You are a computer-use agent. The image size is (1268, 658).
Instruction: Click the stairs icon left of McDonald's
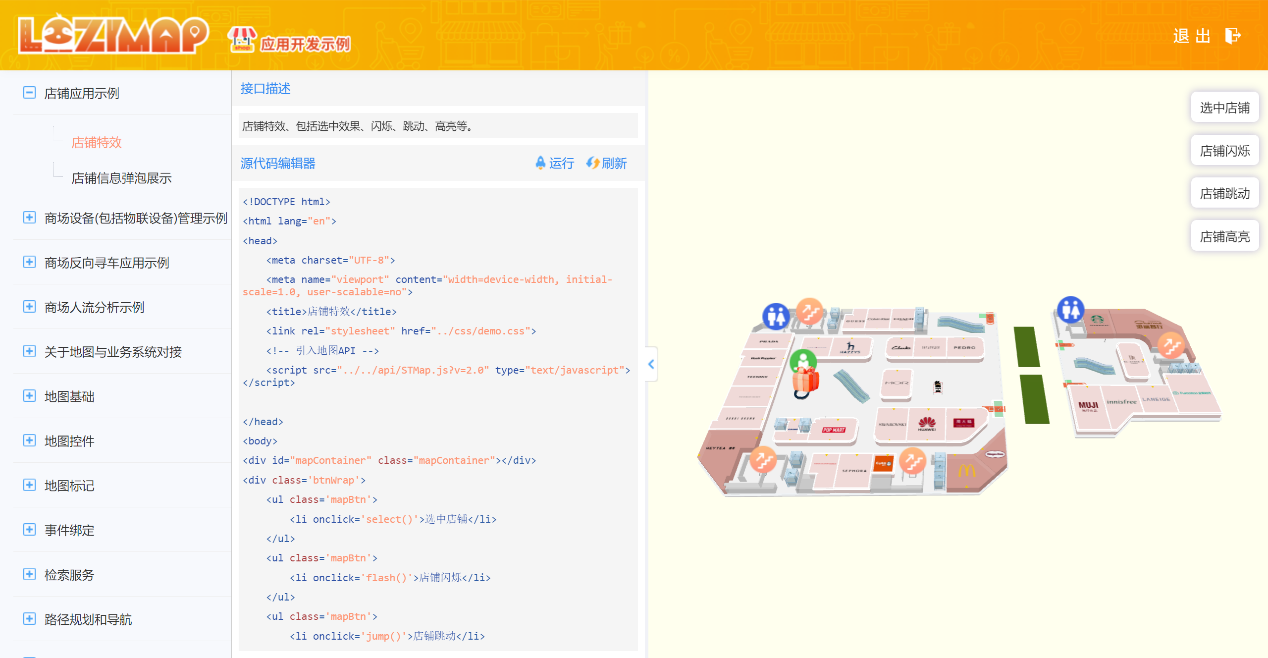click(911, 461)
